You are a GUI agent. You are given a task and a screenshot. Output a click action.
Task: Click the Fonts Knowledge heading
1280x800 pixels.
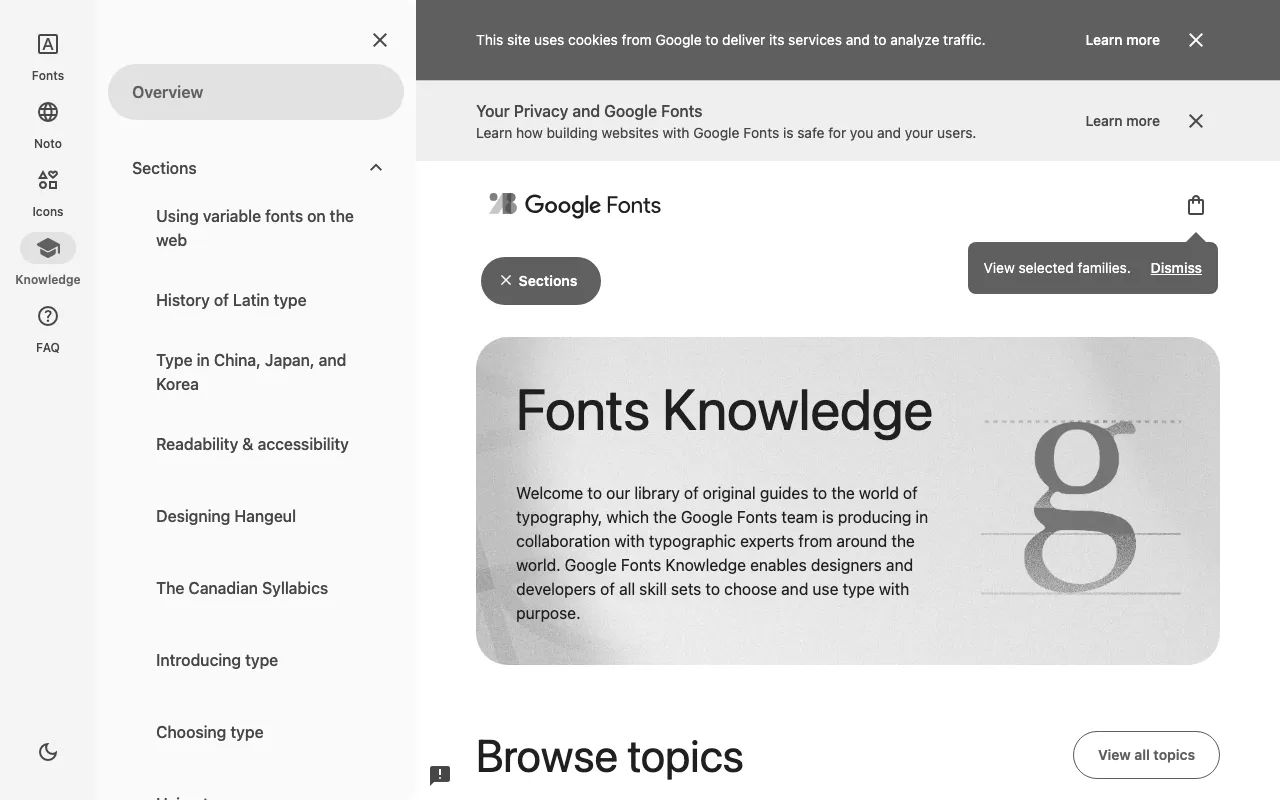[724, 410]
